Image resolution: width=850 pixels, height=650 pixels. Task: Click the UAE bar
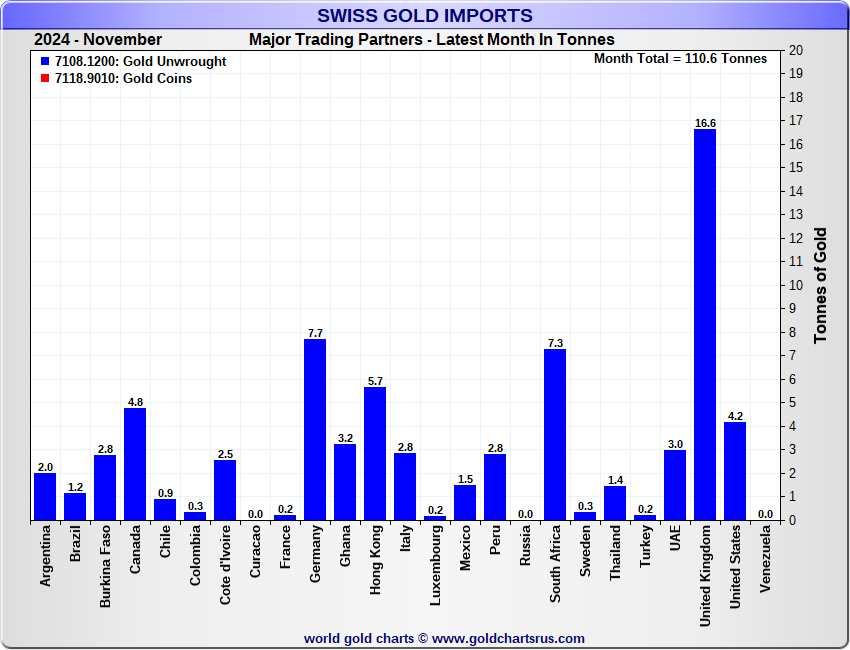tap(675, 485)
